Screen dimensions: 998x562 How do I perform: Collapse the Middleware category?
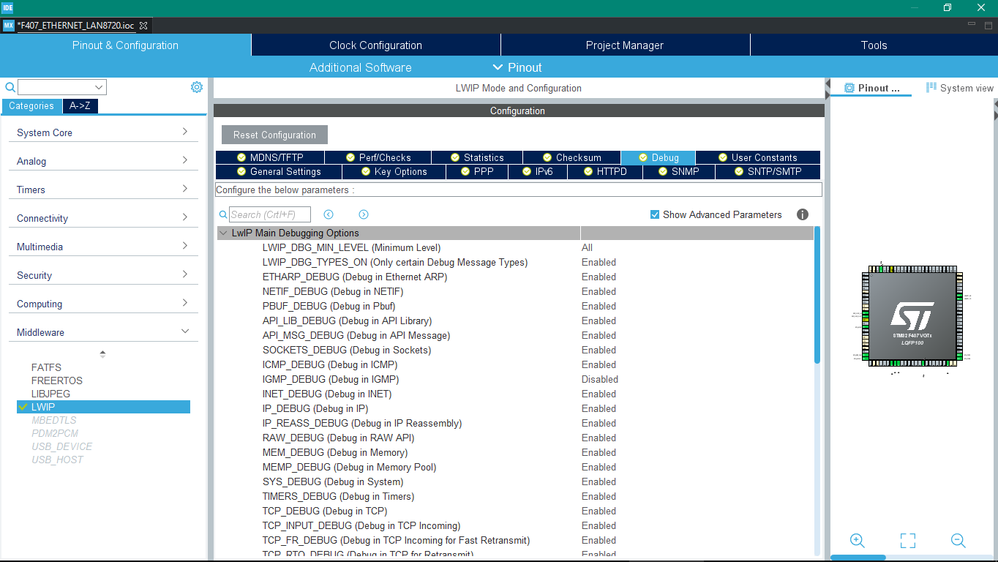tap(103, 332)
